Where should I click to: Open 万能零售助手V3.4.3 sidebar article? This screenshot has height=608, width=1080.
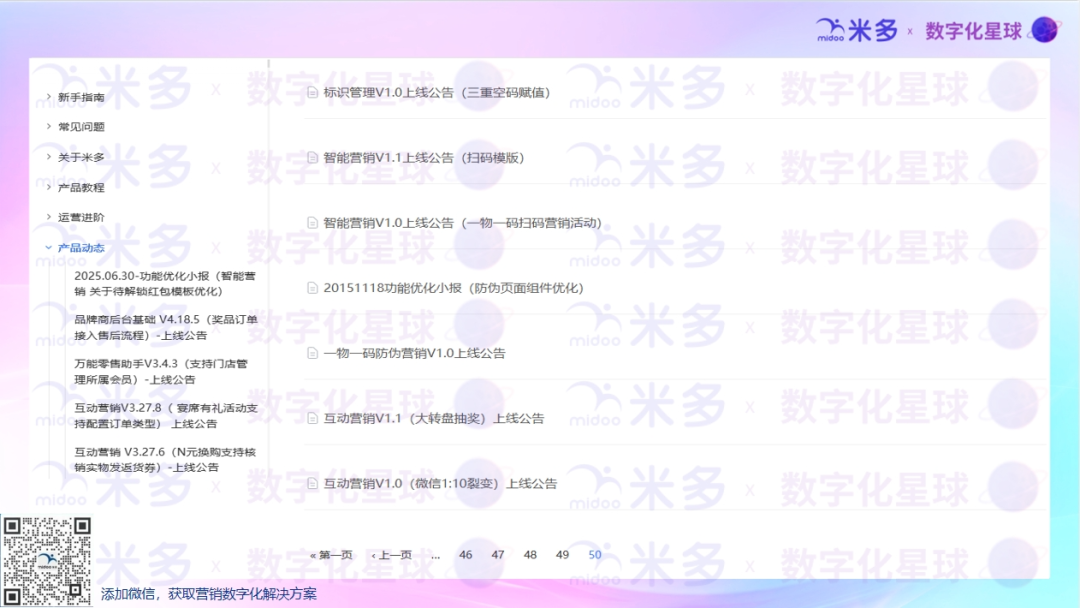point(160,371)
